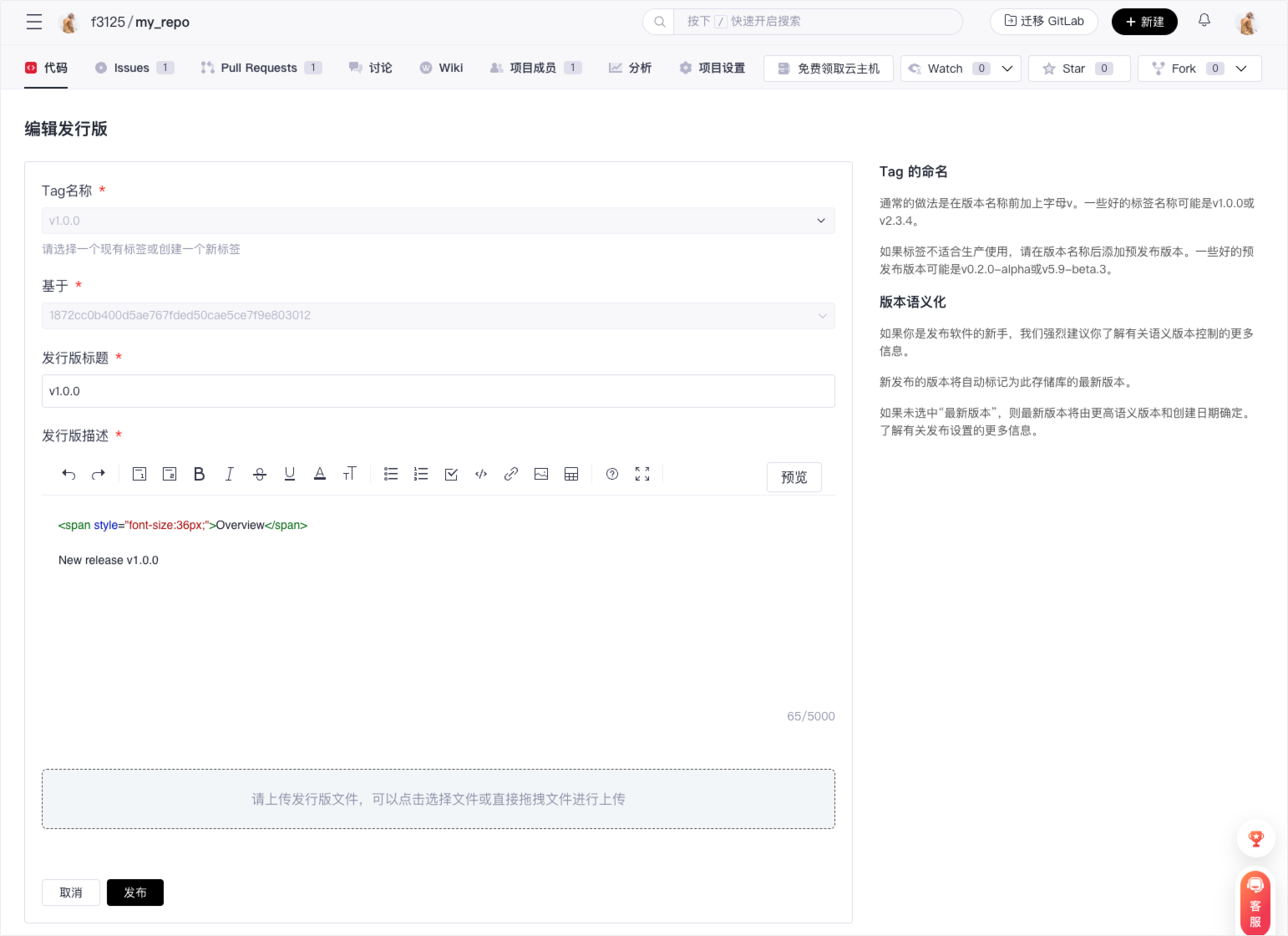Screen dimensions: 1288x936
Task: Click the strikethrough icon in the toolbar
Action: [259, 474]
